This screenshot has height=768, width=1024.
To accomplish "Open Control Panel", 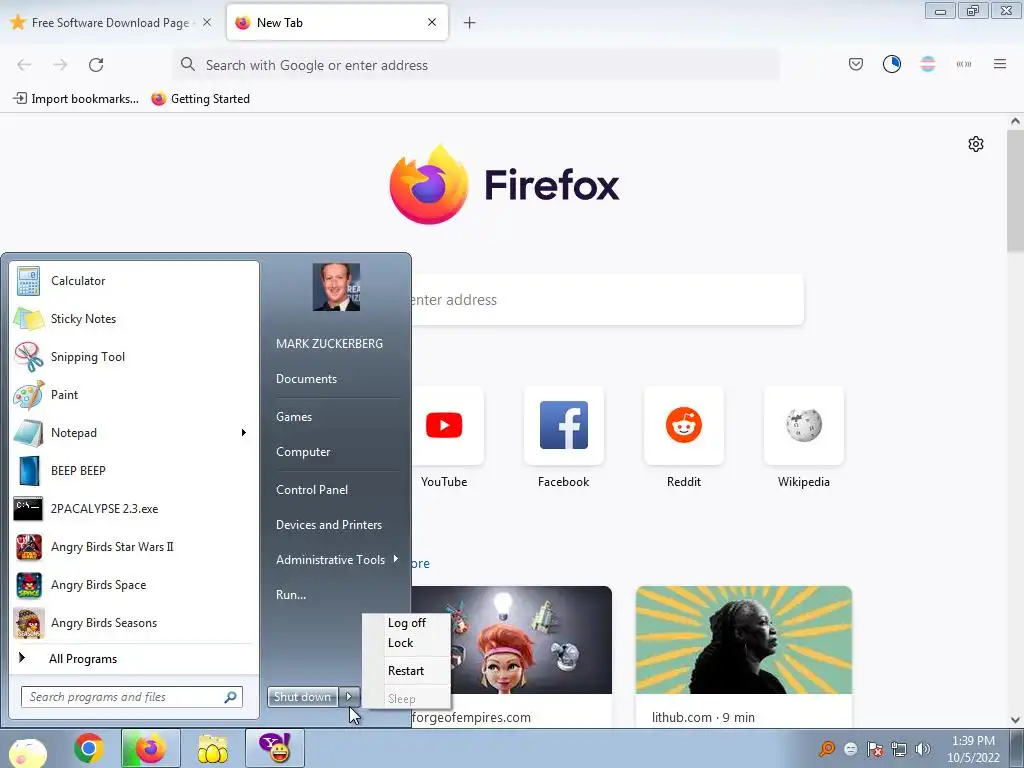I will 312,490.
